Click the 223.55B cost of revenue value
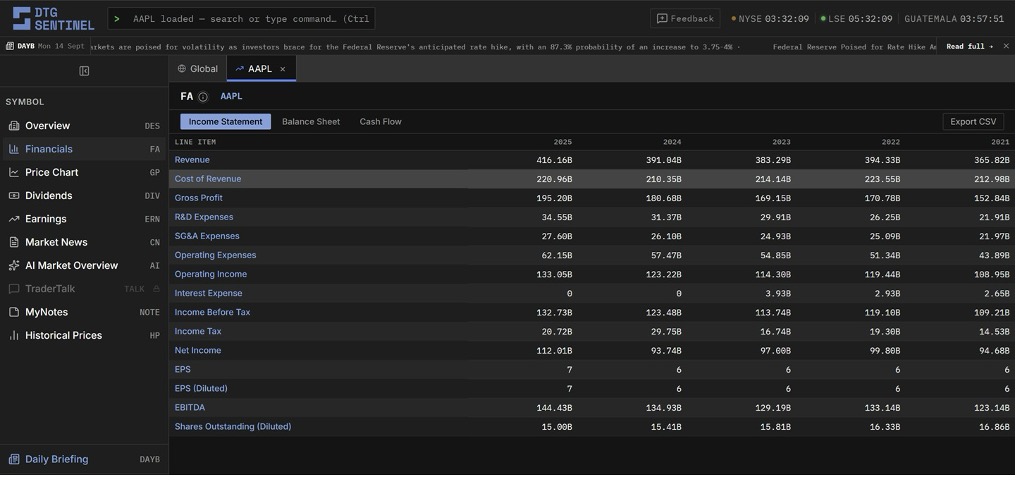Viewport: 1016px width, 494px height. (x=882, y=179)
